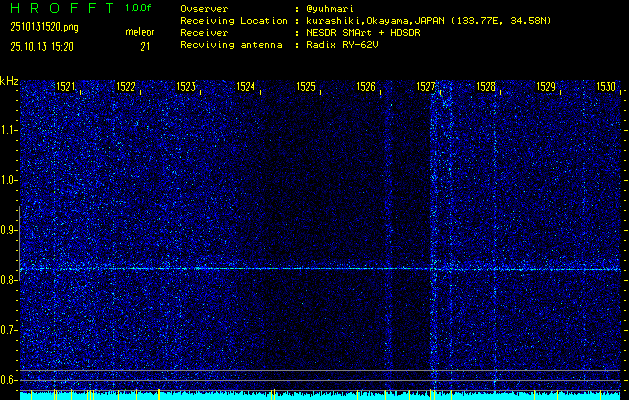629x400 pixels.
Task: Click the 0.7 frequency axis label
Action: [8, 330]
